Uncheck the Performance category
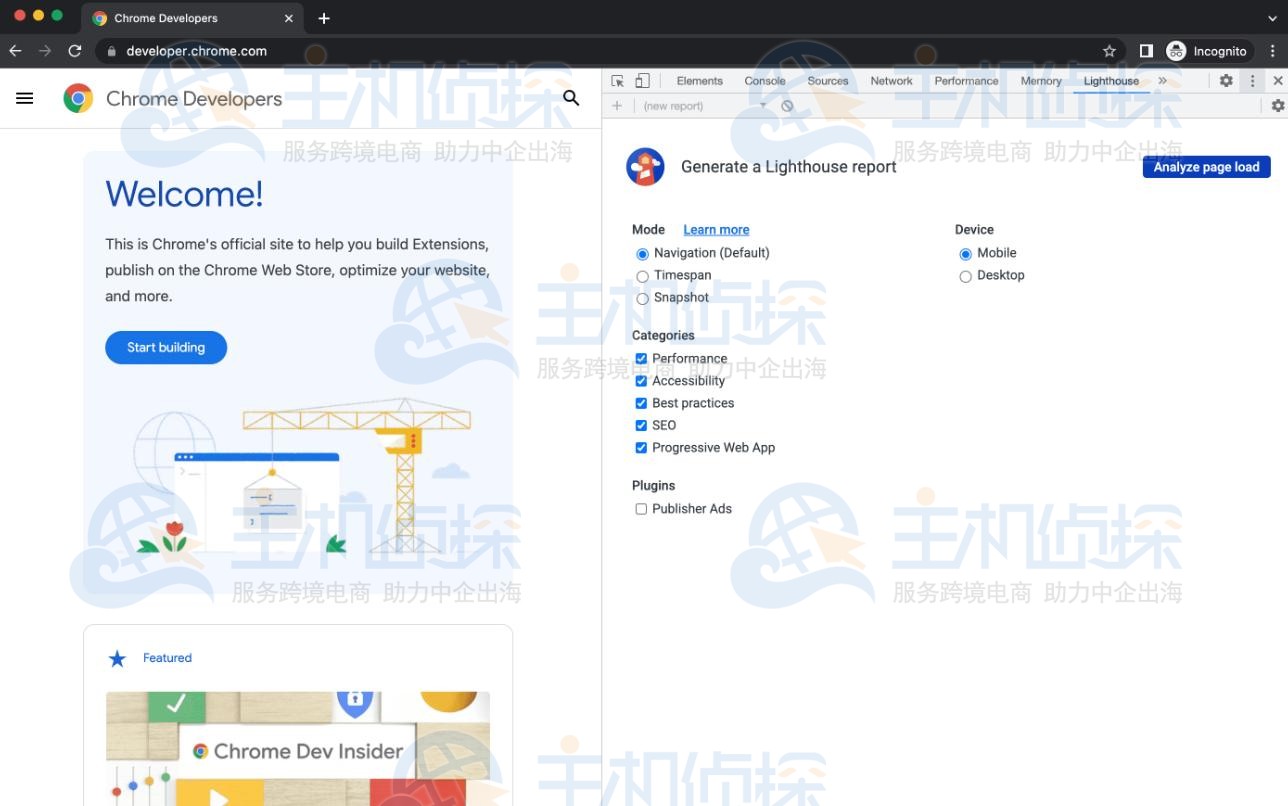1288x806 pixels. pos(641,358)
